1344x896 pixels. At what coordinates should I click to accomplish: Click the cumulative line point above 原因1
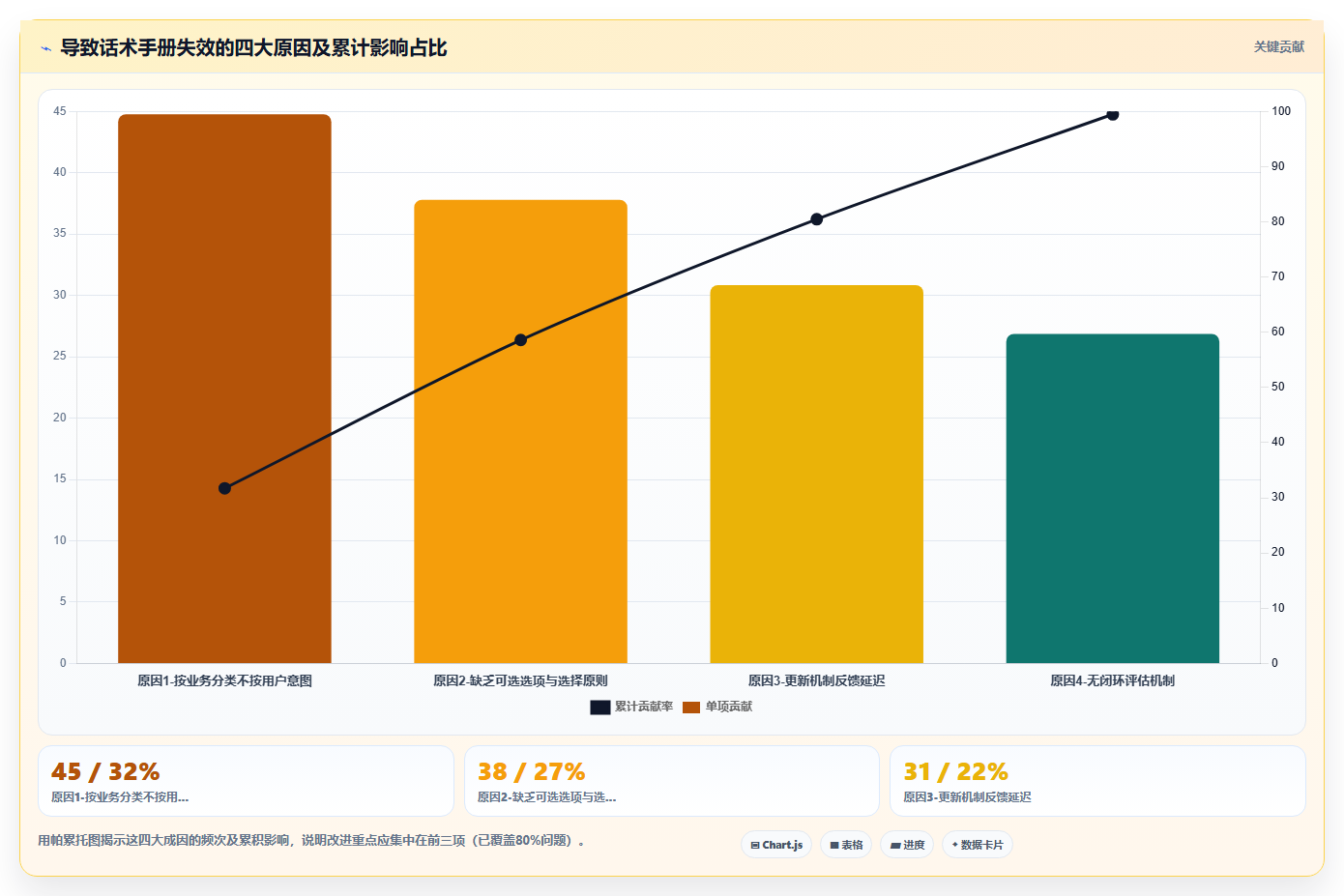pos(224,488)
